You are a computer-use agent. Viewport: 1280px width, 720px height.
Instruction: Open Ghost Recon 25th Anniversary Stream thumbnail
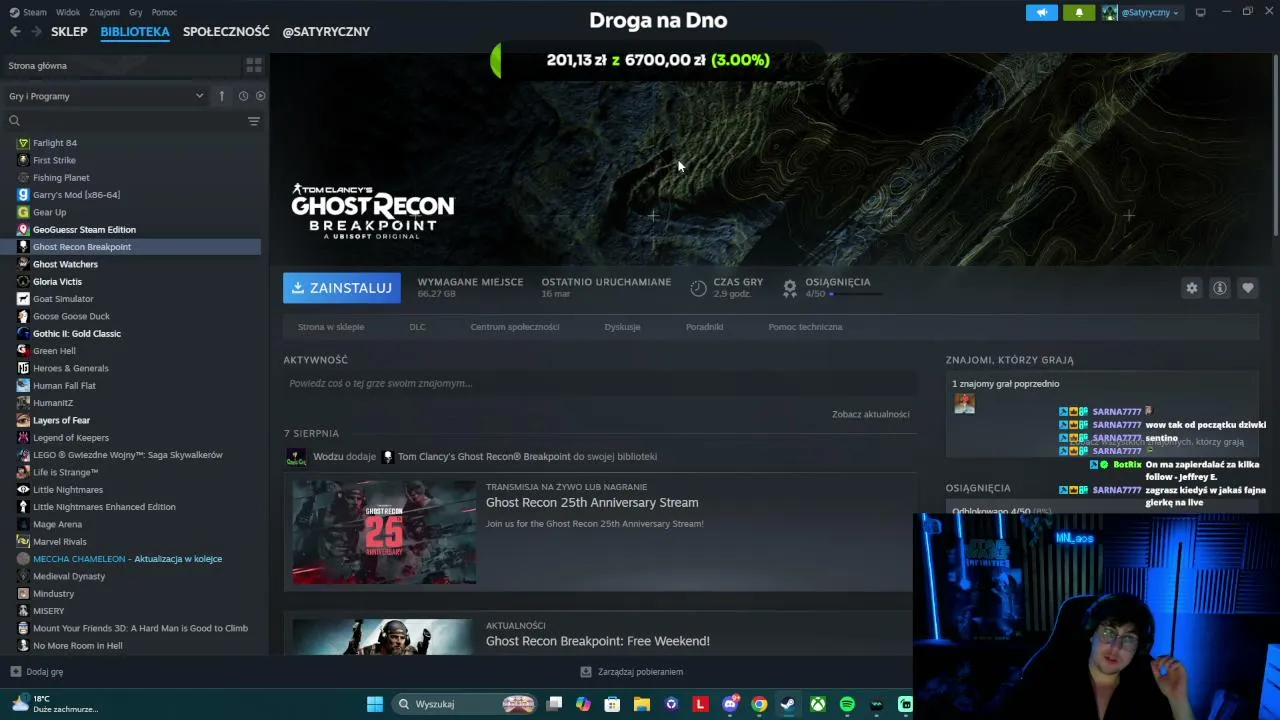(384, 532)
